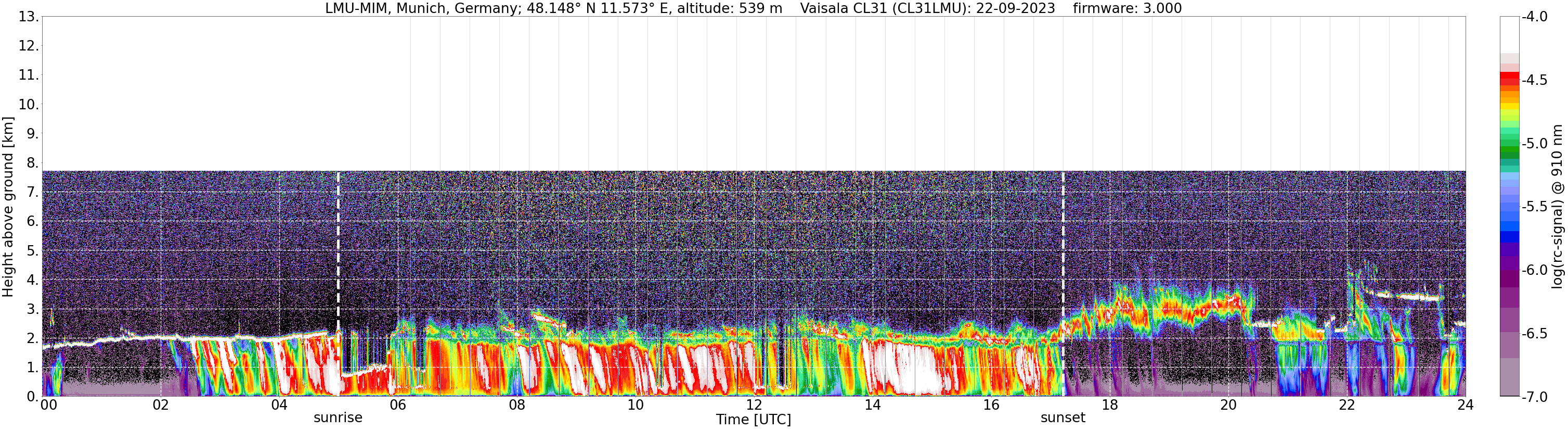Click the colorbar tick label '-5.5'

click(1534, 207)
